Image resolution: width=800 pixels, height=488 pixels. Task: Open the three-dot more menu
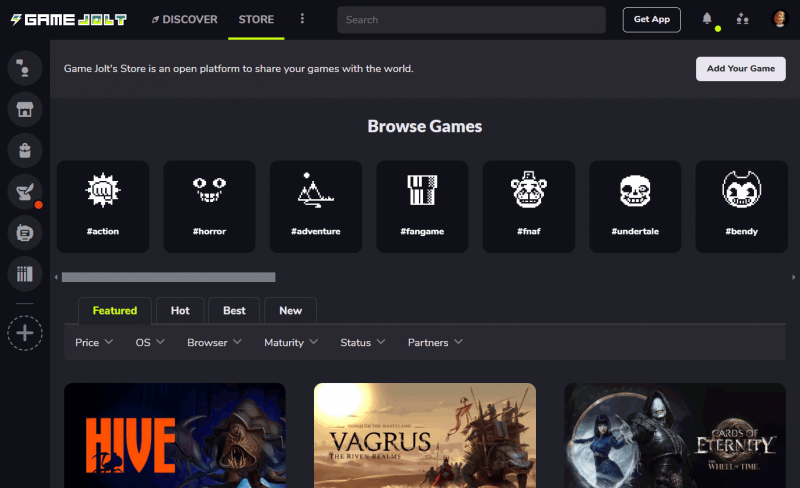point(302,19)
